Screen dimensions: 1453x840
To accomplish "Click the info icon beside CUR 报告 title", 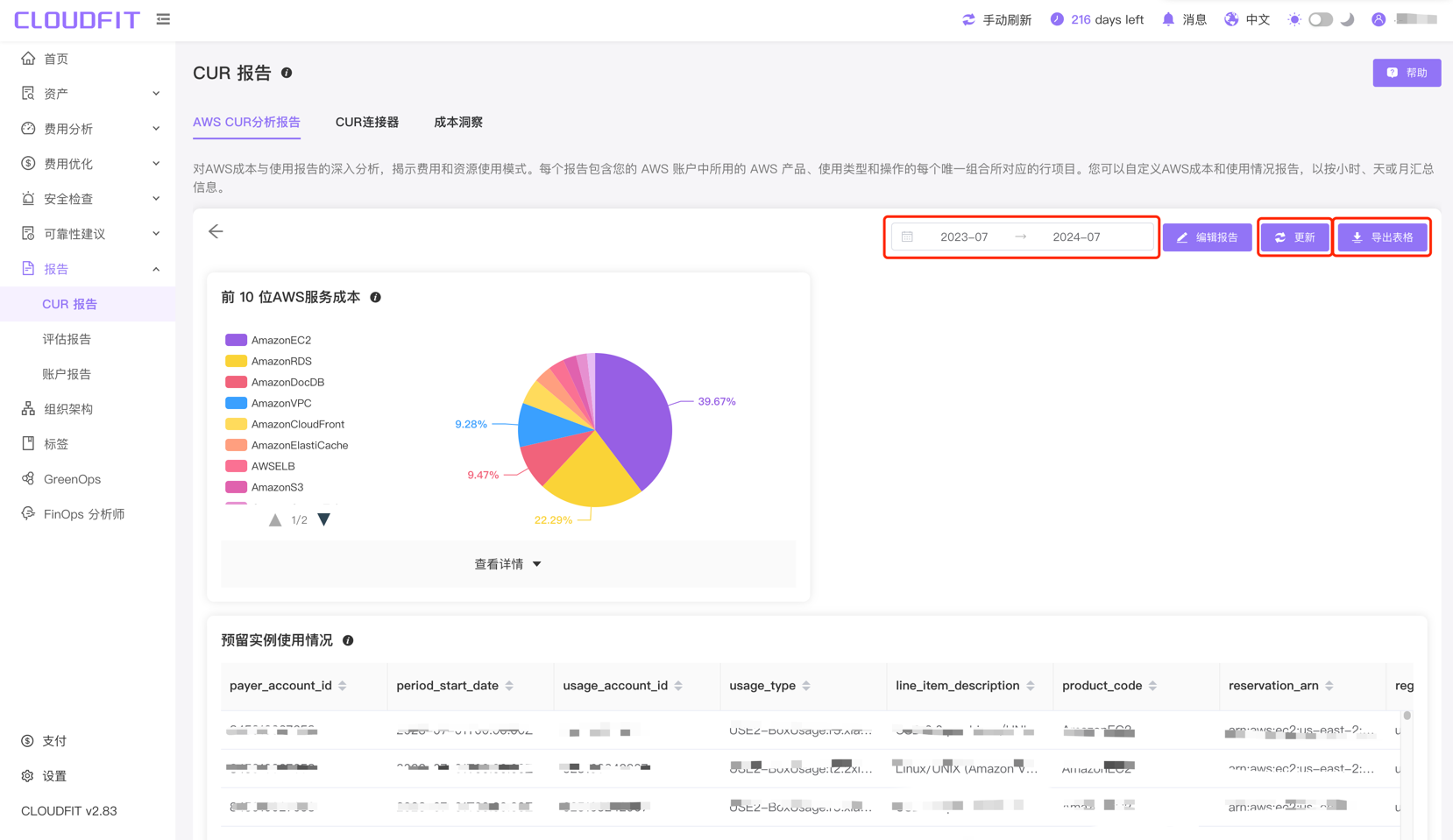I will click(x=287, y=73).
